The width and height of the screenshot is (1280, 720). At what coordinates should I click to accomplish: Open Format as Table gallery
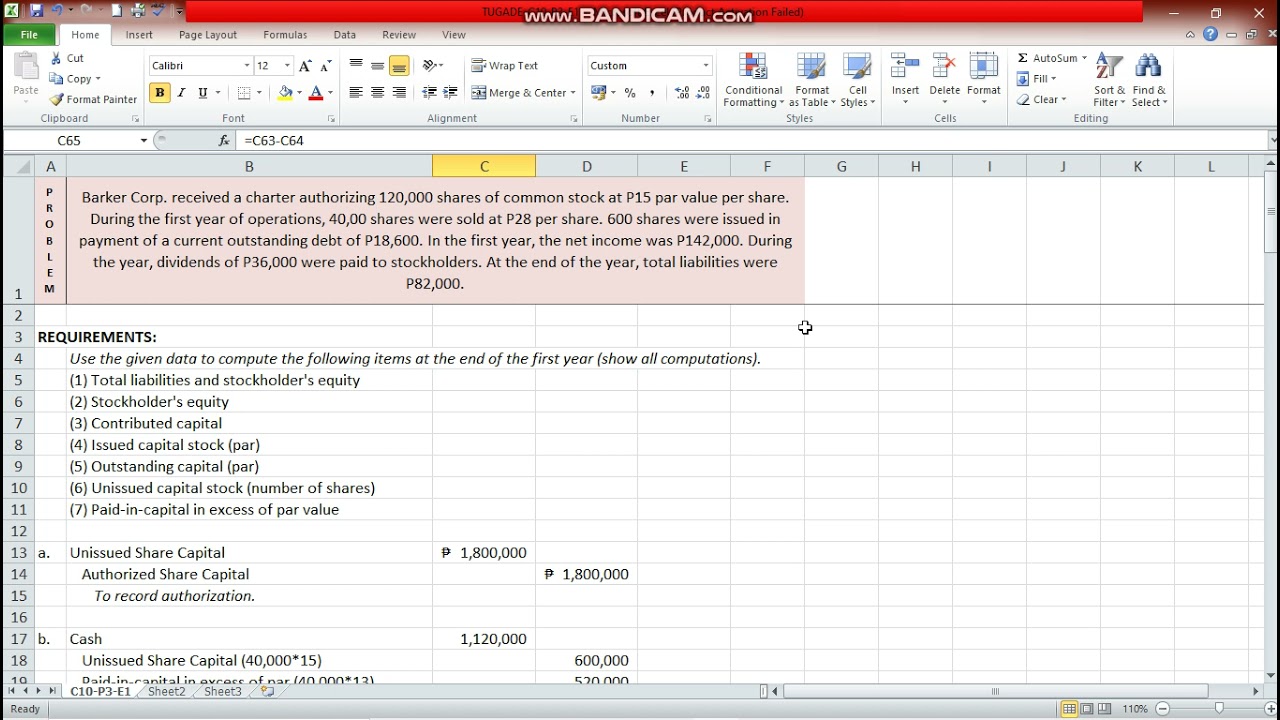click(x=812, y=80)
